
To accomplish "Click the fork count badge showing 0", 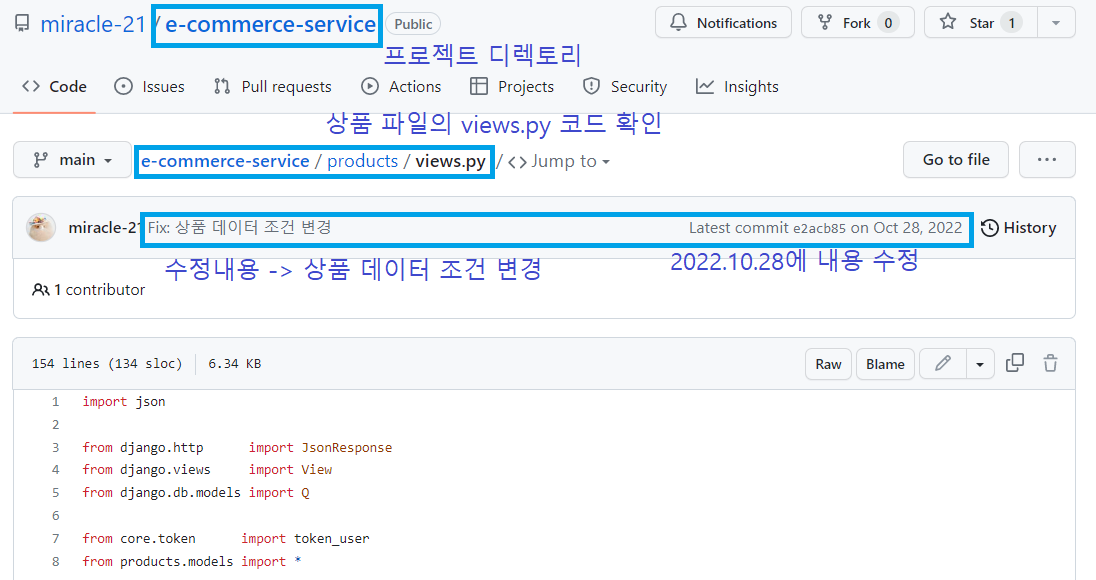I will (888, 23).
